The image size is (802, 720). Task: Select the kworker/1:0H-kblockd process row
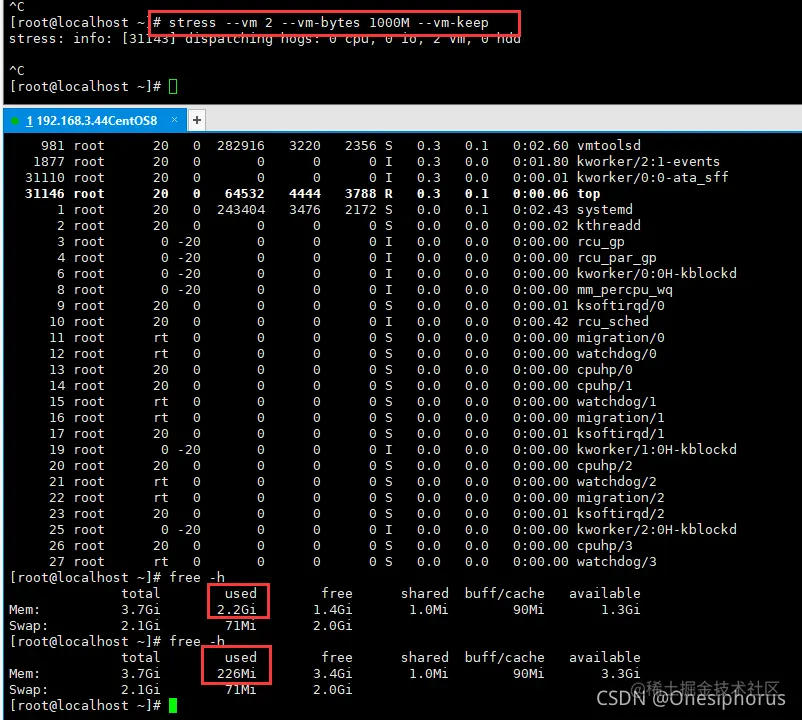(x=393, y=449)
